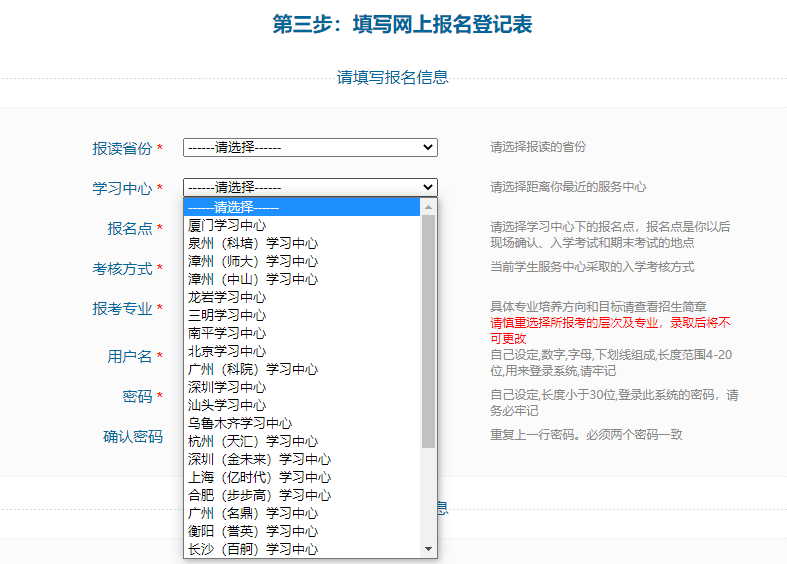Click the hint 当前学生服务中心采取的入学考核方式
This screenshot has width=787, height=564.
pyautogui.click(x=592, y=267)
